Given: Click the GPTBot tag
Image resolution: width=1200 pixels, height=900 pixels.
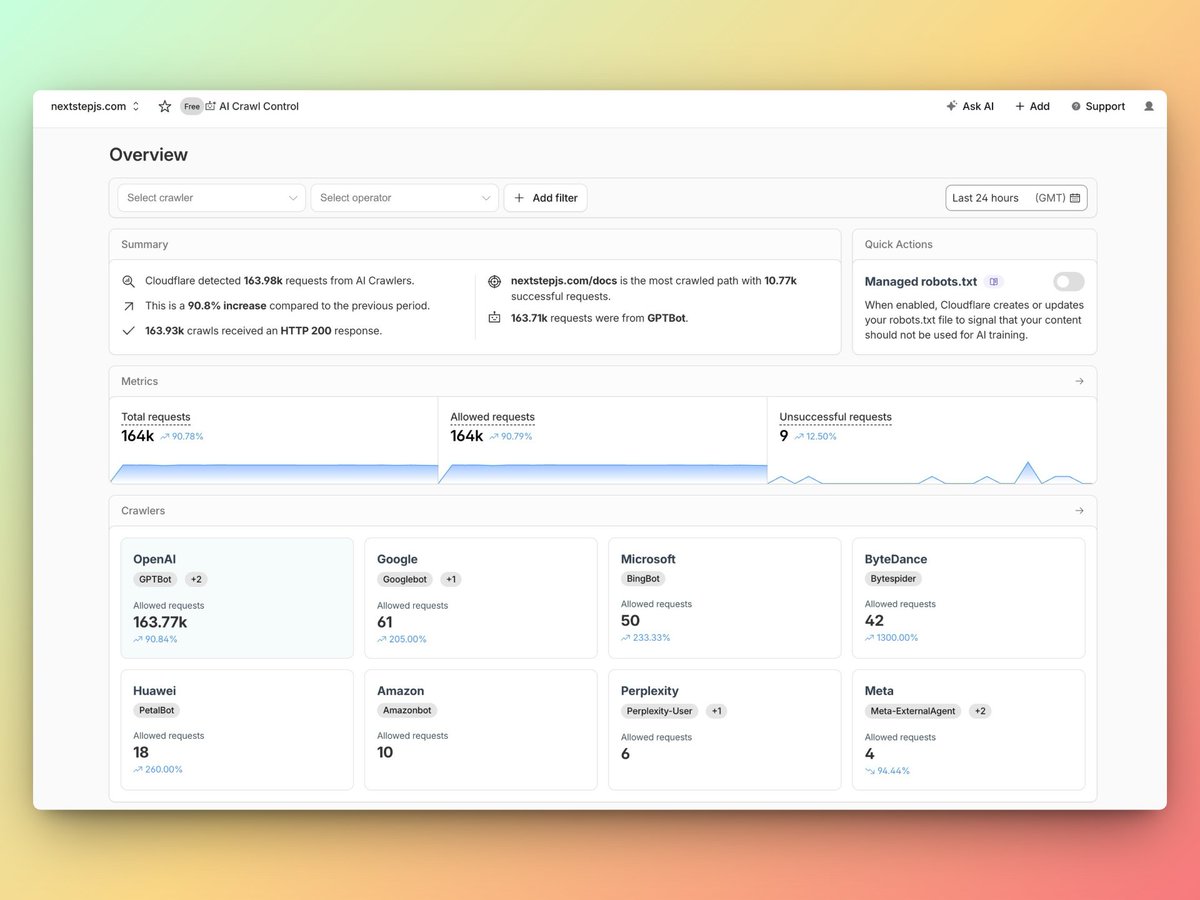Looking at the screenshot, I should coord(155,579).
